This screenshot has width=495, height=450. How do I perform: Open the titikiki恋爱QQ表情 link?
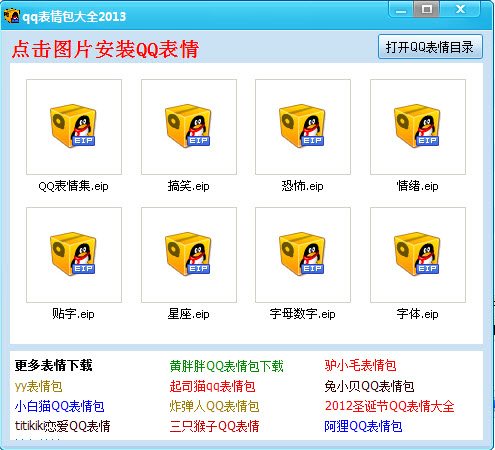[x=63, y=426]
